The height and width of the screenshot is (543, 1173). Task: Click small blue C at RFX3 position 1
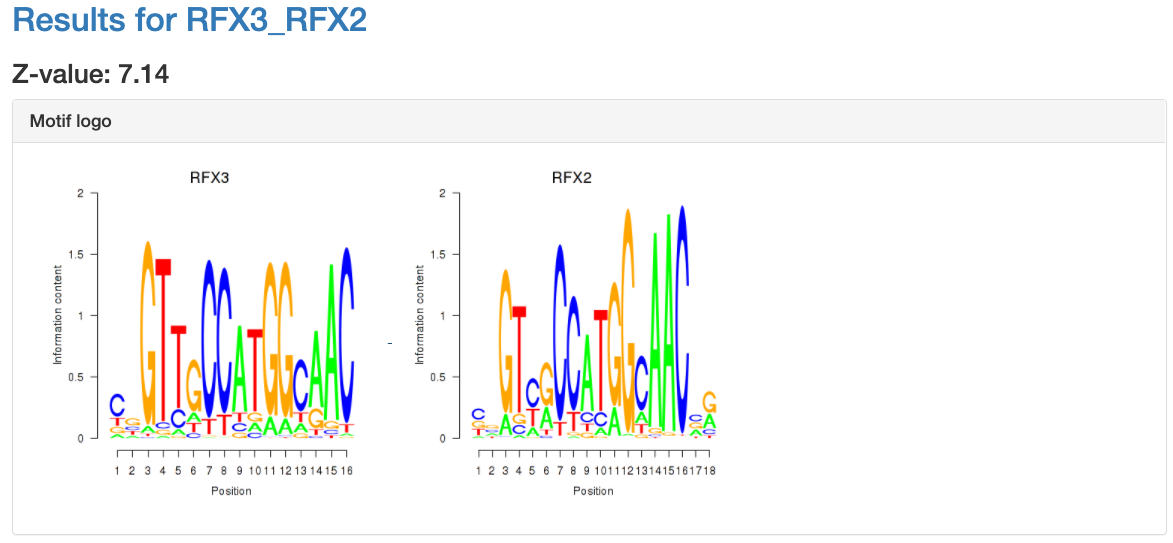pyautogui.click(x=117, y=405)
